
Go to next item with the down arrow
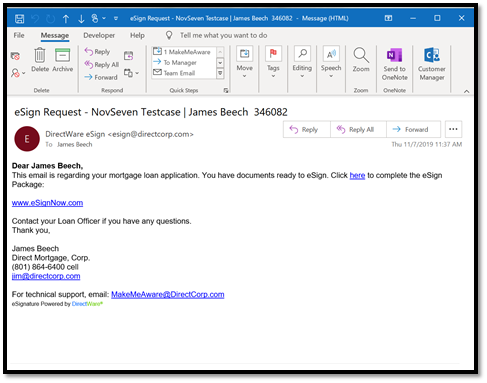(x=81, y=19)
